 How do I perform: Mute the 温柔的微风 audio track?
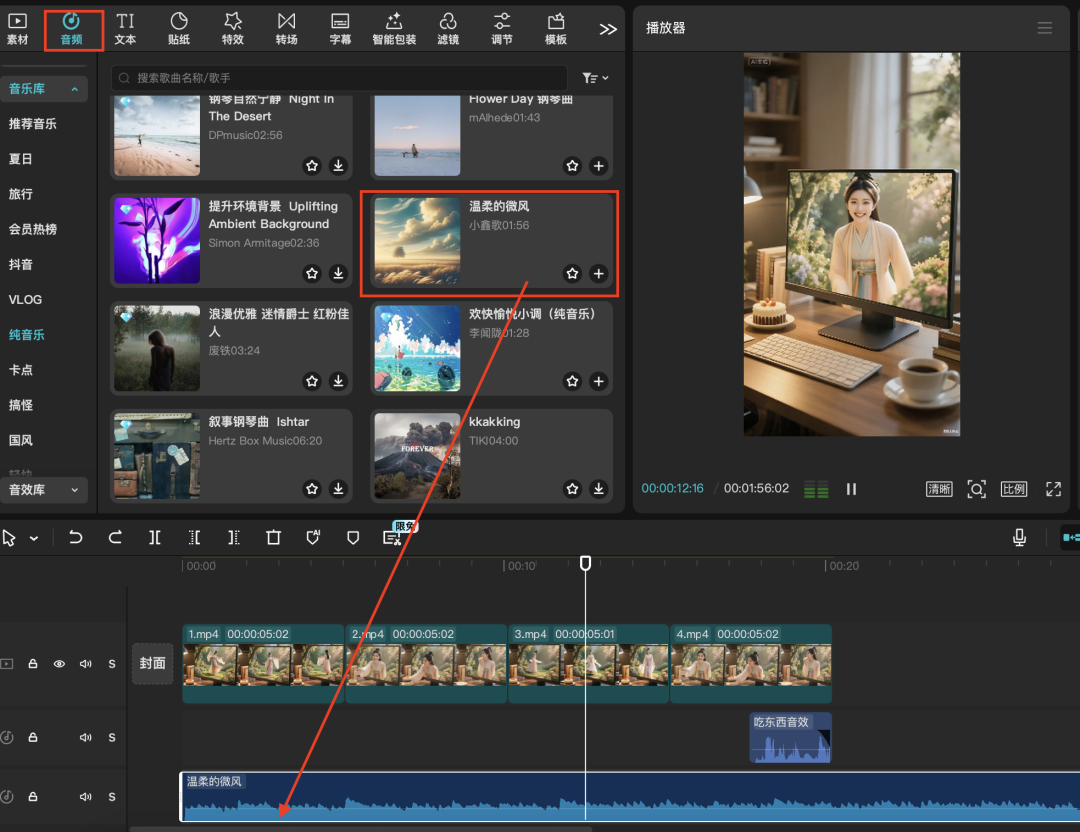[x=86, y=797]
